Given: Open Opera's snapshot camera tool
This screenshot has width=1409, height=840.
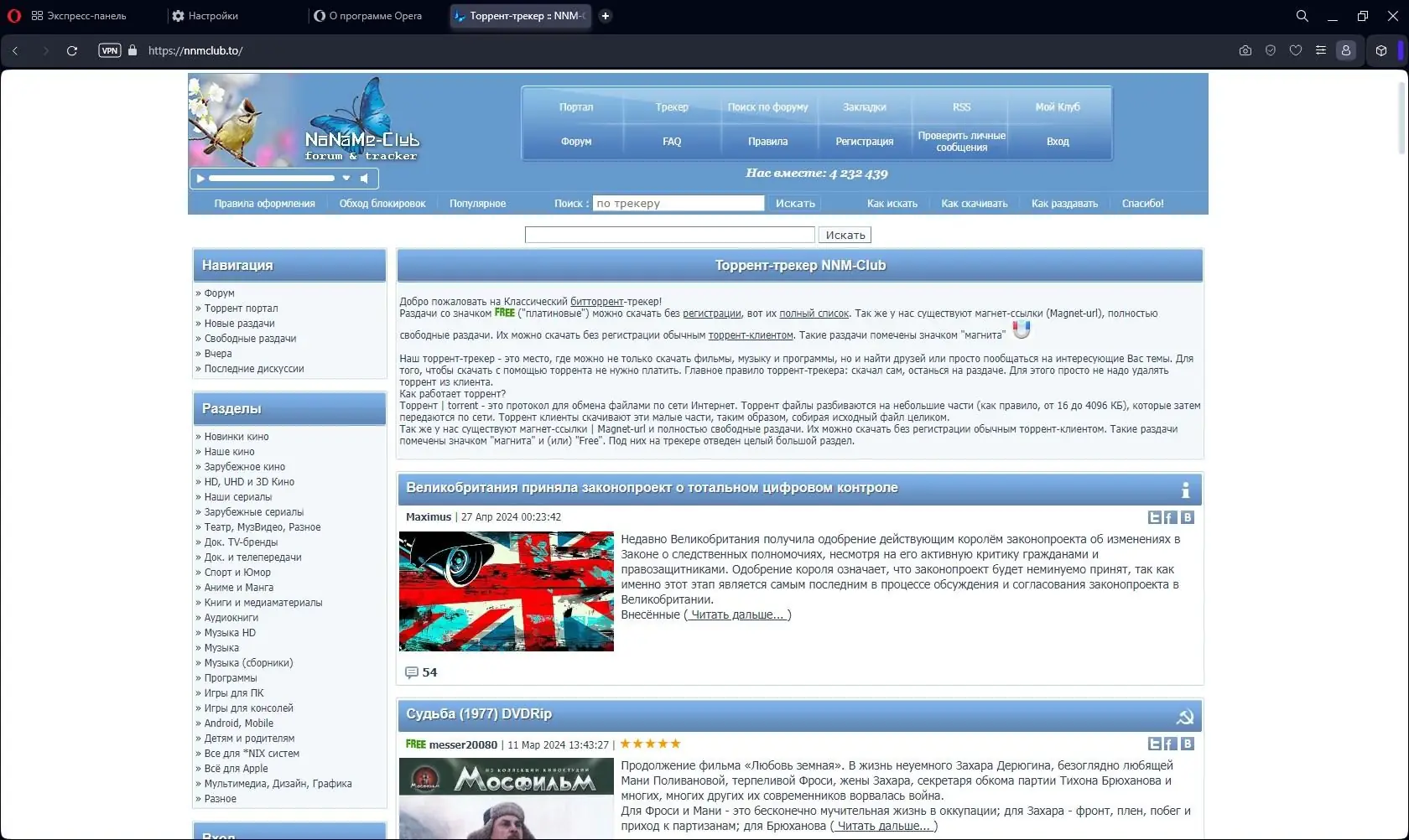Looking at the screenshot, I should coord(1245,50).
